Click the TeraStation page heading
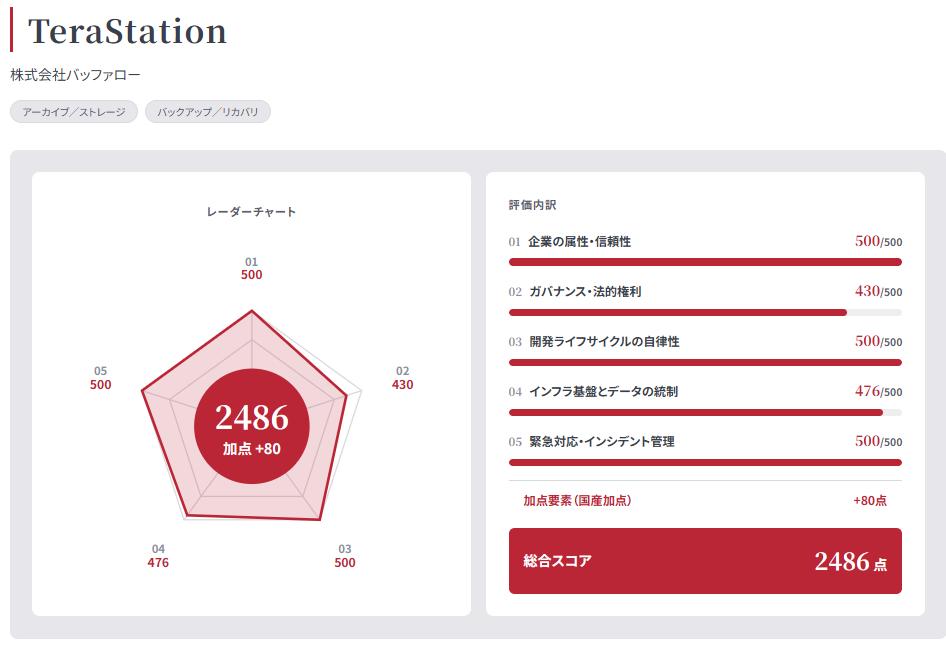The width and height of the screenshot is (946, 648). coord(127,31)
